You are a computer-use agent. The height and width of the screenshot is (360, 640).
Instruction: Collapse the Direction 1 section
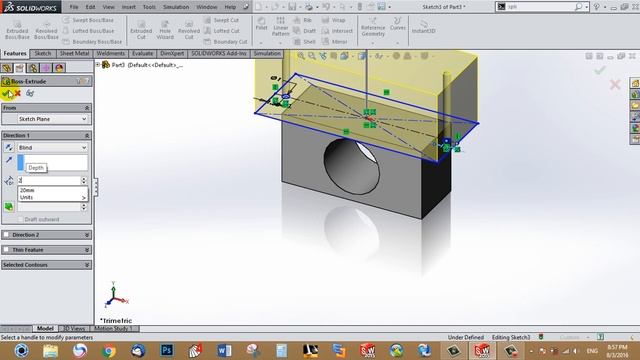point(87,135)
